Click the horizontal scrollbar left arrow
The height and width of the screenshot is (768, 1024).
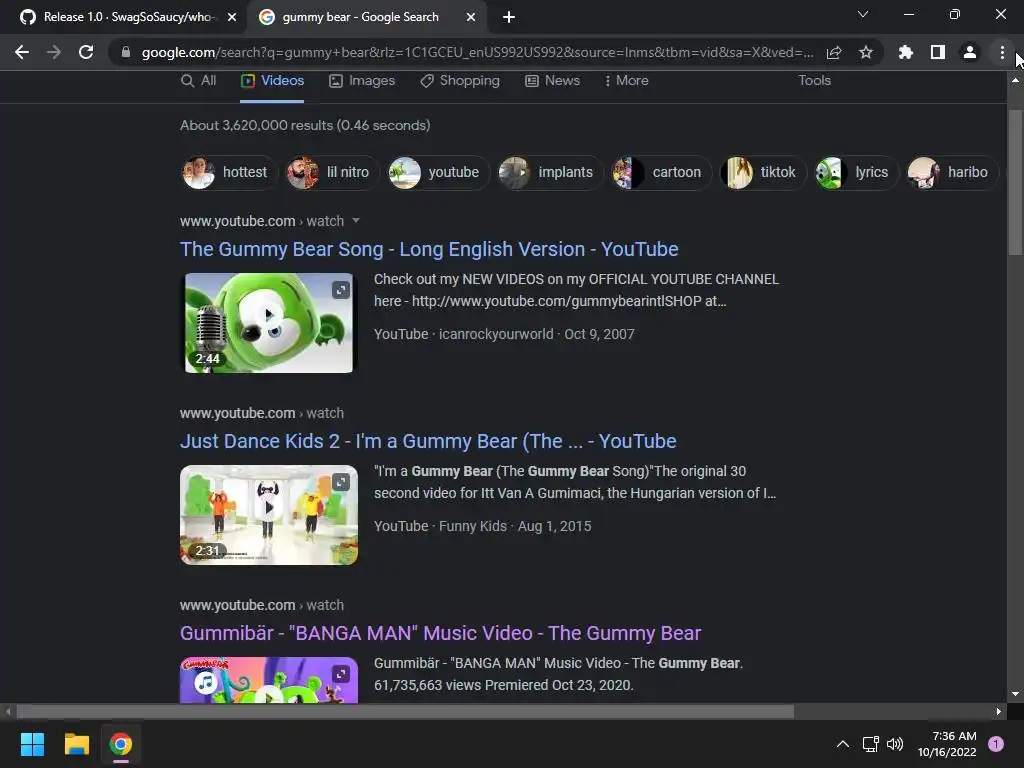point(8,711)
